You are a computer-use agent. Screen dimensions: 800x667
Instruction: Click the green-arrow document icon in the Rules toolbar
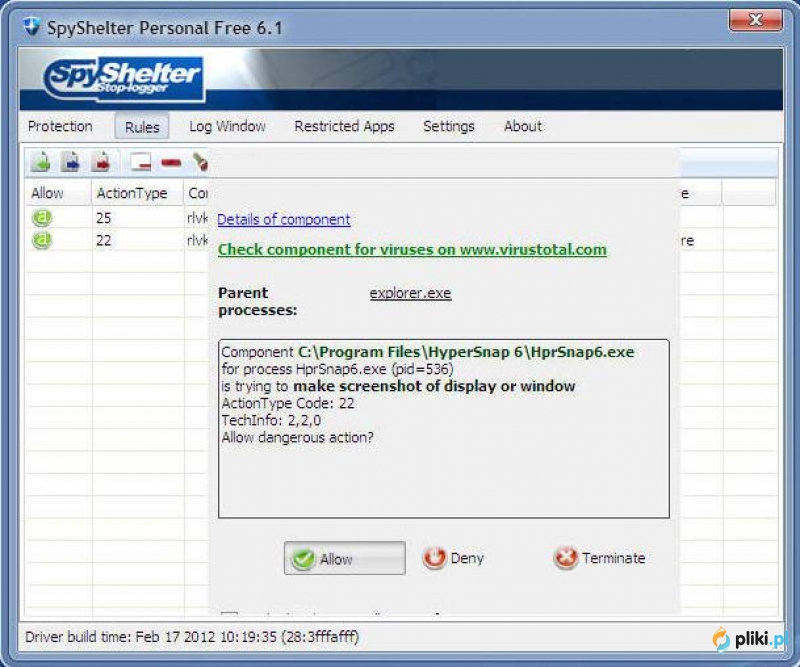[40, 162]
